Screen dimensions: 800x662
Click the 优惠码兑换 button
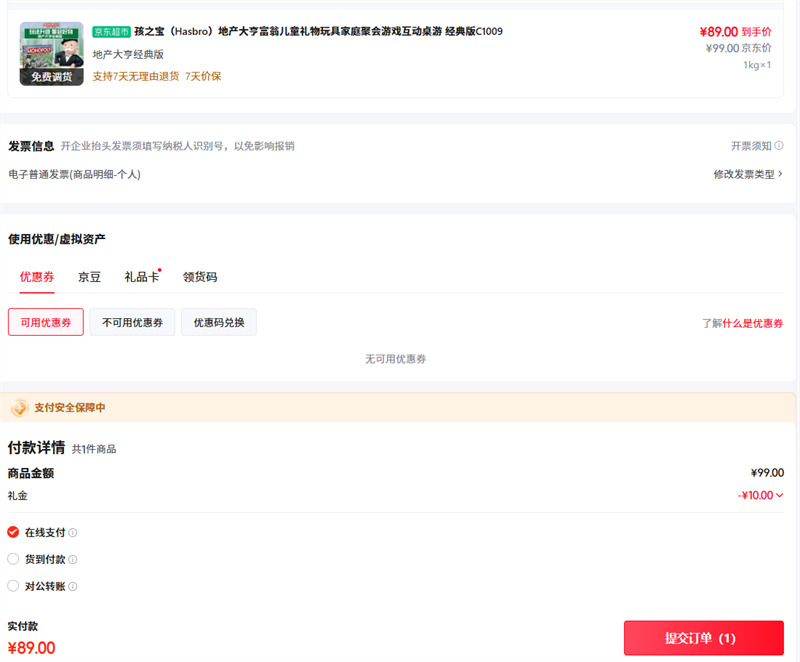(219, 322)
